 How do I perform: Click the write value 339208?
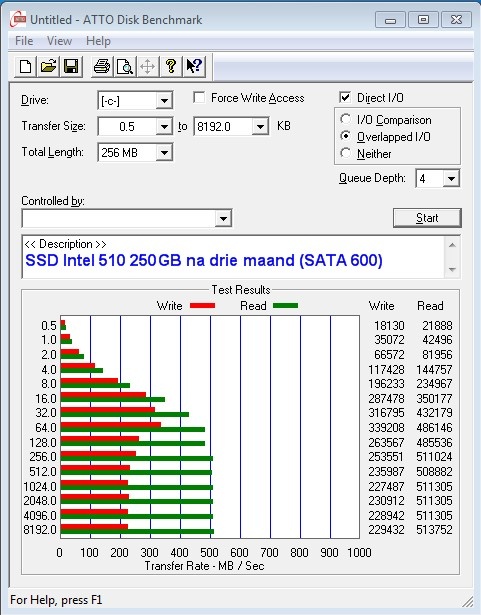point(386,428)
